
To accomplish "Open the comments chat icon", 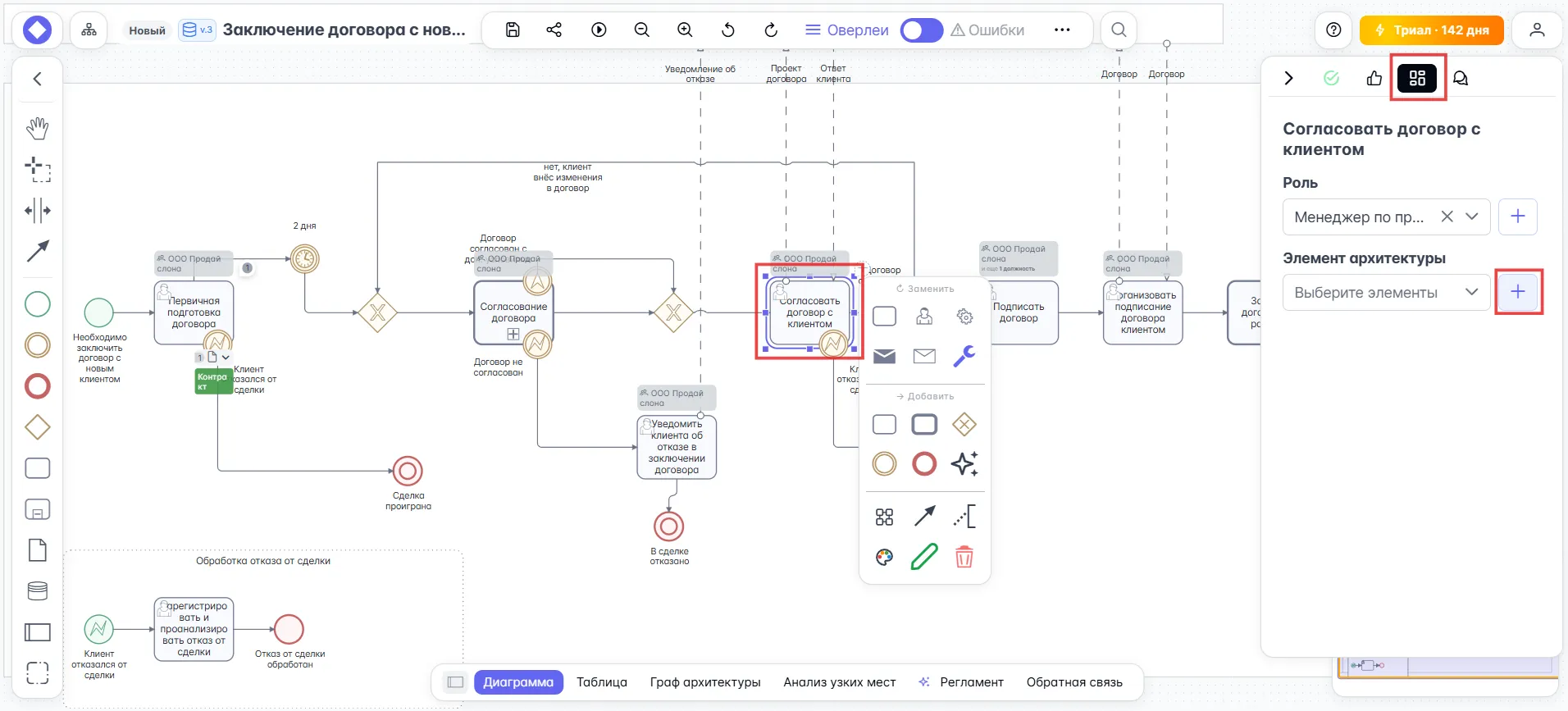I will (x=1461, y=79).
